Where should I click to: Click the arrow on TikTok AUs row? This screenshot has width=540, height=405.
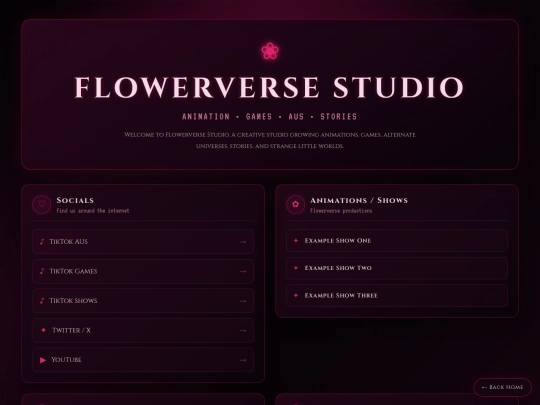click(x=243, y=242)
